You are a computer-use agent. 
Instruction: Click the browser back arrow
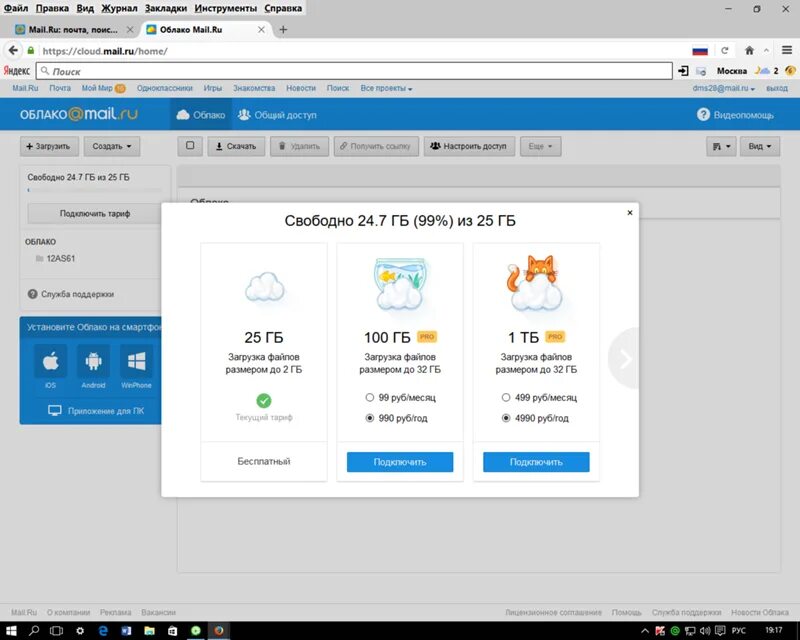(13, 51)
